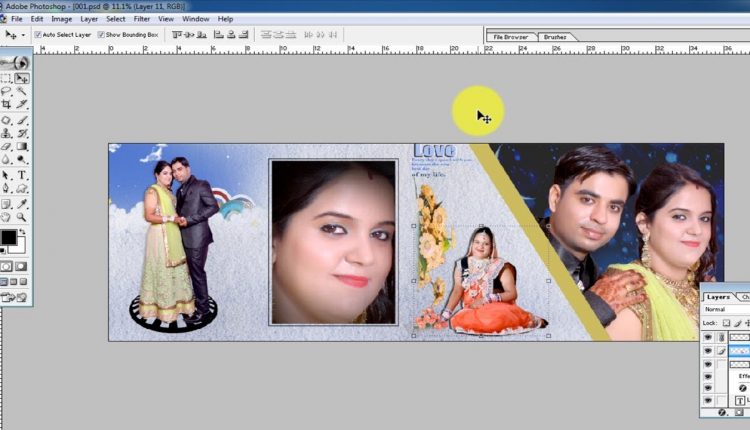The height and width of the screenshot is (430, 750).
Task: Toggle the Effects row visibility eye
Action: (708, 376)
